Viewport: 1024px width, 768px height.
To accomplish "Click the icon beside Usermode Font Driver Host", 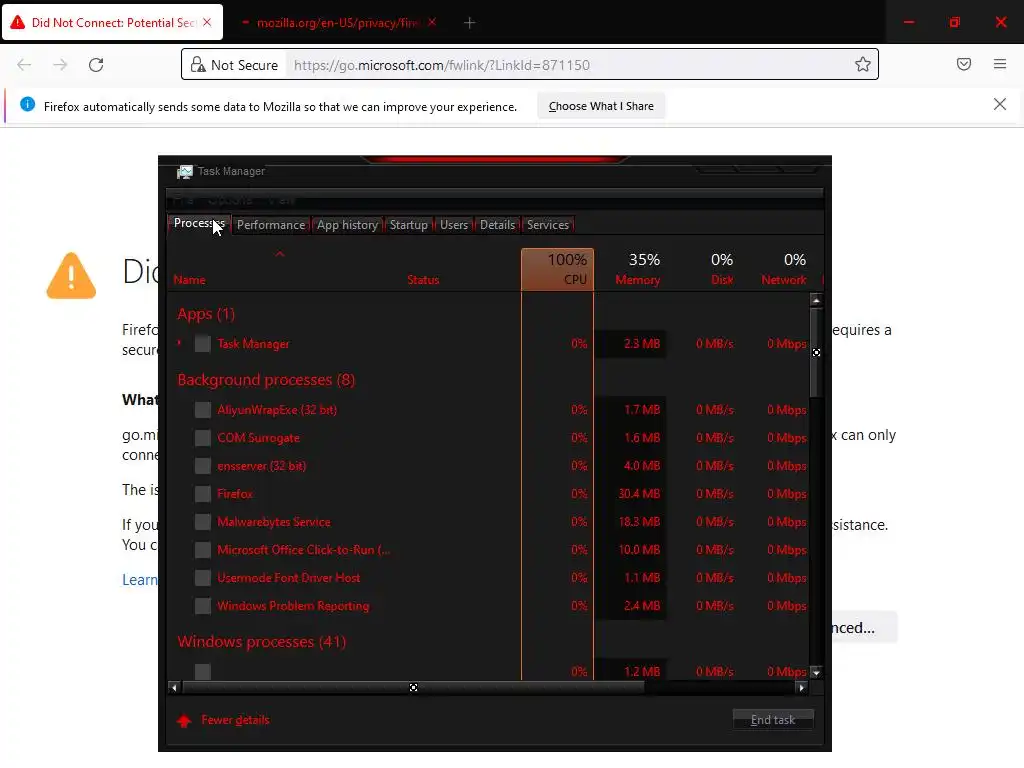I will coord(202,579).
